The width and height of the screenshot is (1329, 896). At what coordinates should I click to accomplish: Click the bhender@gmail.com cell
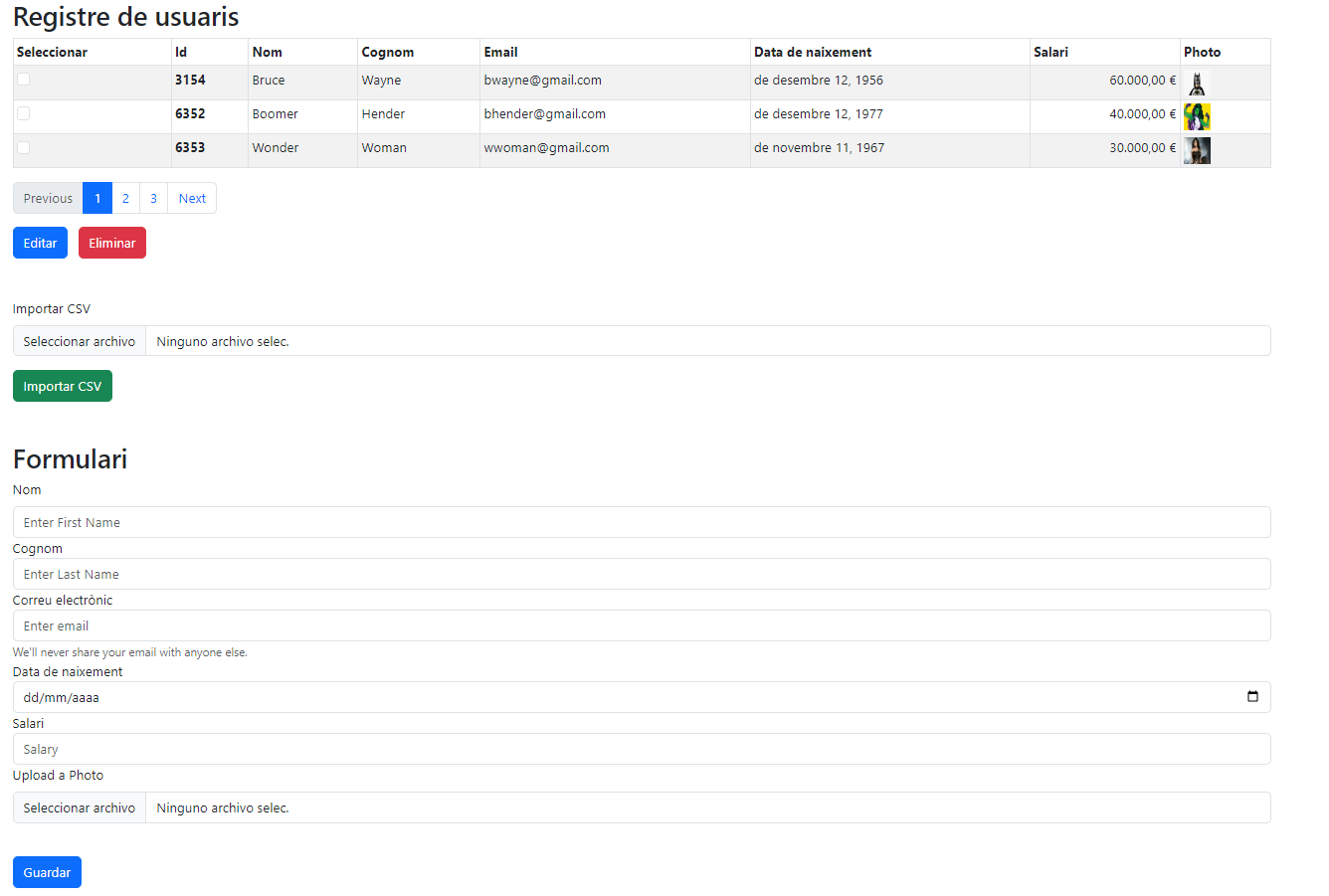click(x=615, y=116)
